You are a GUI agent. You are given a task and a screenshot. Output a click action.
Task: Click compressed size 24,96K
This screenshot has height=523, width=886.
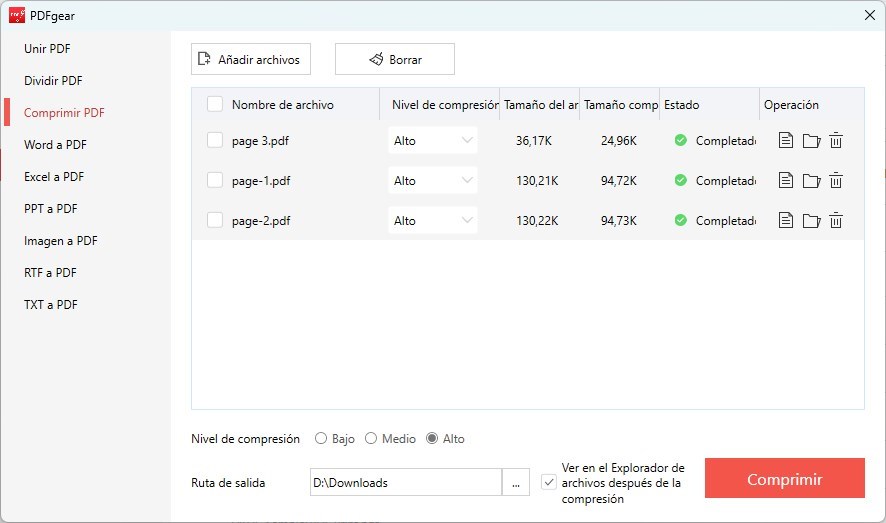pos(619,141)
